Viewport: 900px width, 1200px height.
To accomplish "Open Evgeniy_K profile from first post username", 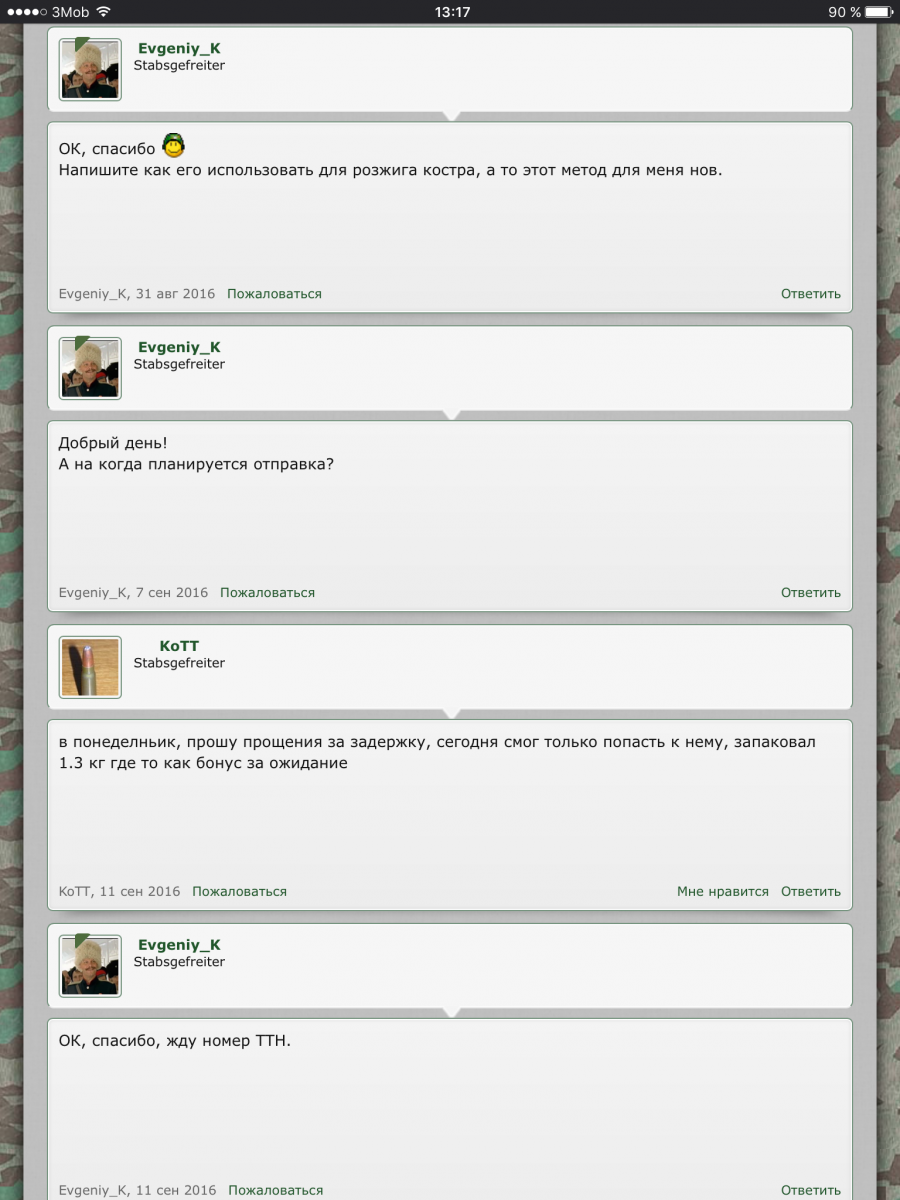I will click(x=179, y=48).
